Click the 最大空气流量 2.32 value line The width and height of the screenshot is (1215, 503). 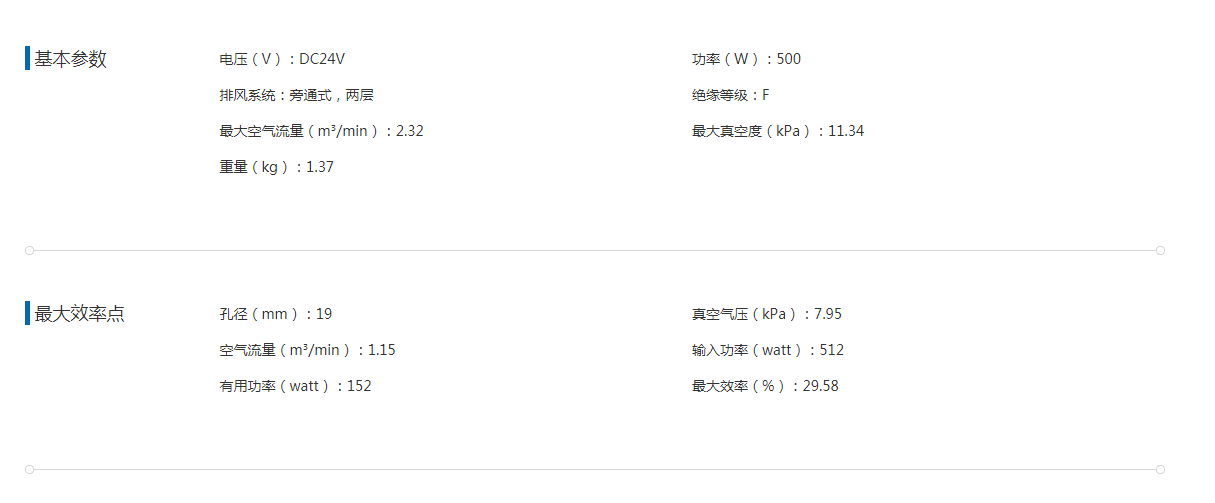(321, 131)
